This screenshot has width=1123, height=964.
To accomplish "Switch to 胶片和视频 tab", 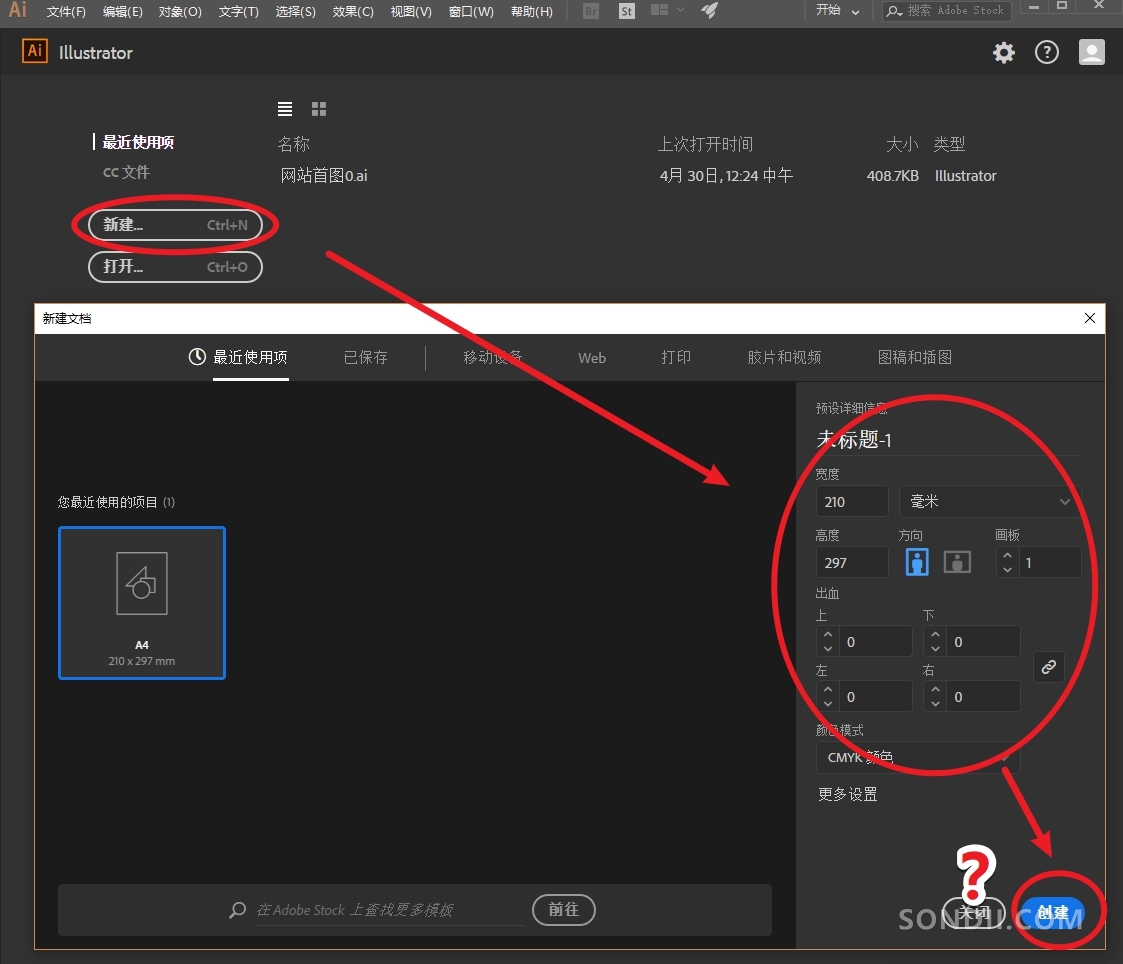I will coord(784,357).
